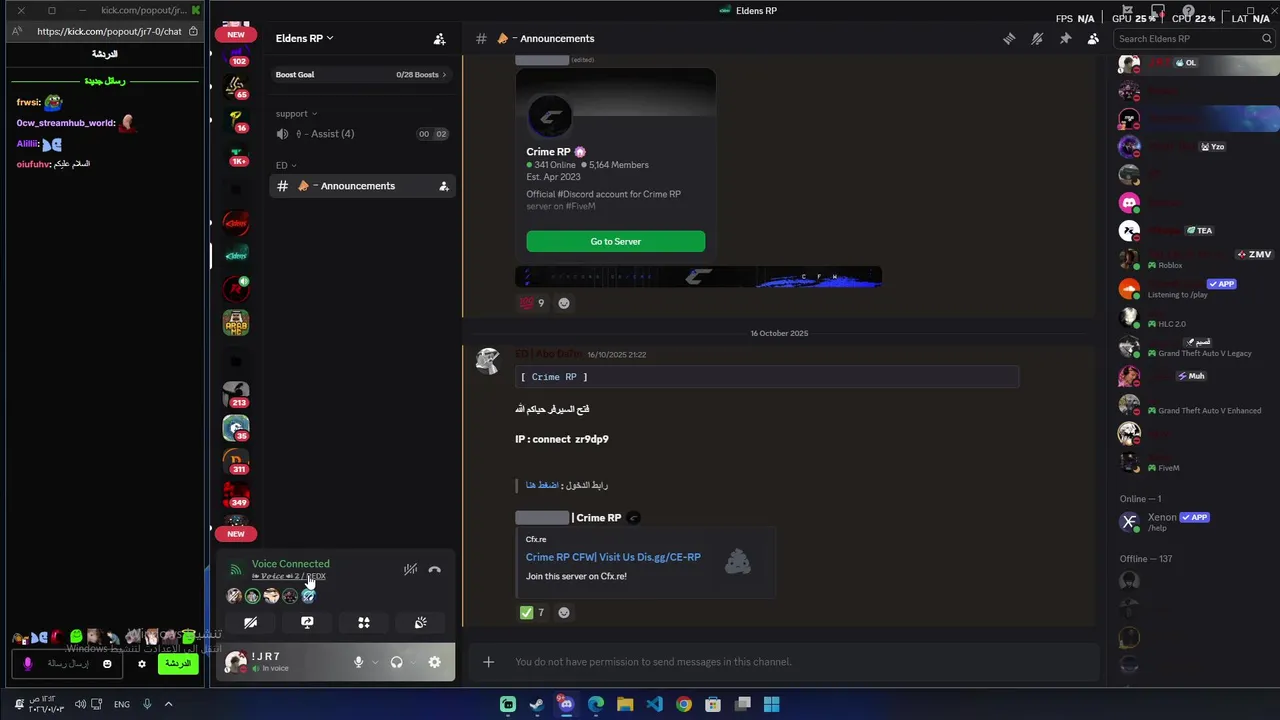Click the top NEW pill in server list
Screen dimensions: 1280x720
236,34
